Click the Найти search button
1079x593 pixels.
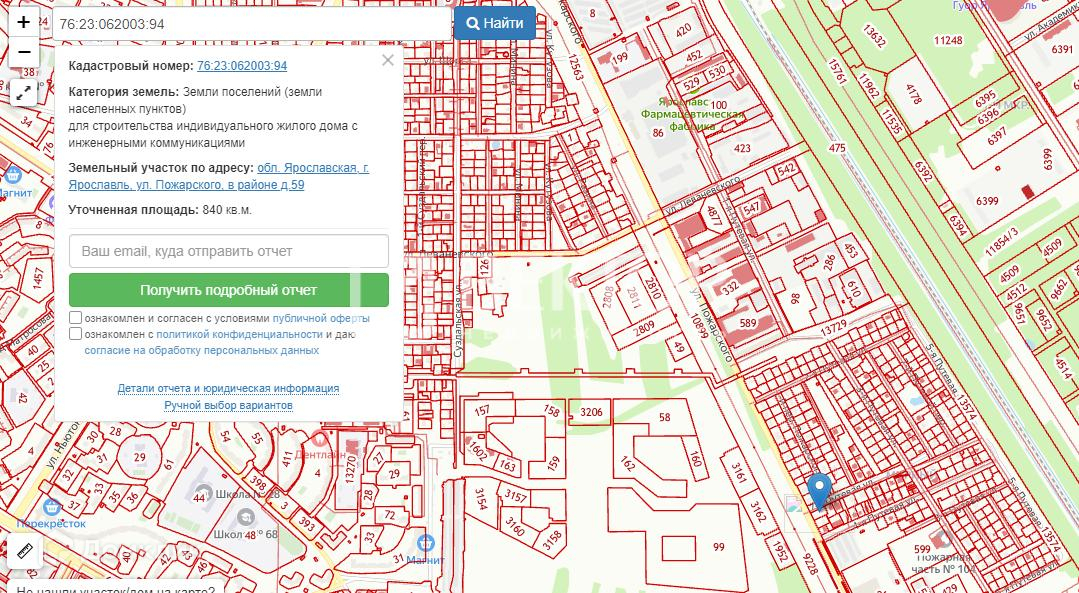[495, 23]
